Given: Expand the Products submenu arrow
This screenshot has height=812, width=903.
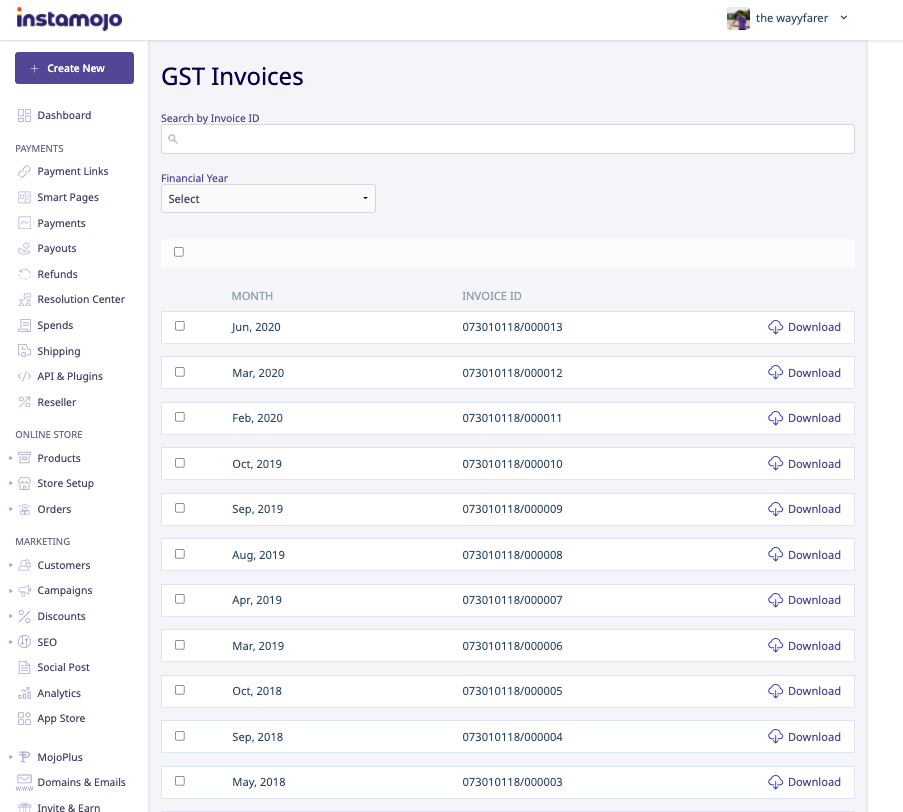Looking at the screenshot, I should (x=10, y=458).
